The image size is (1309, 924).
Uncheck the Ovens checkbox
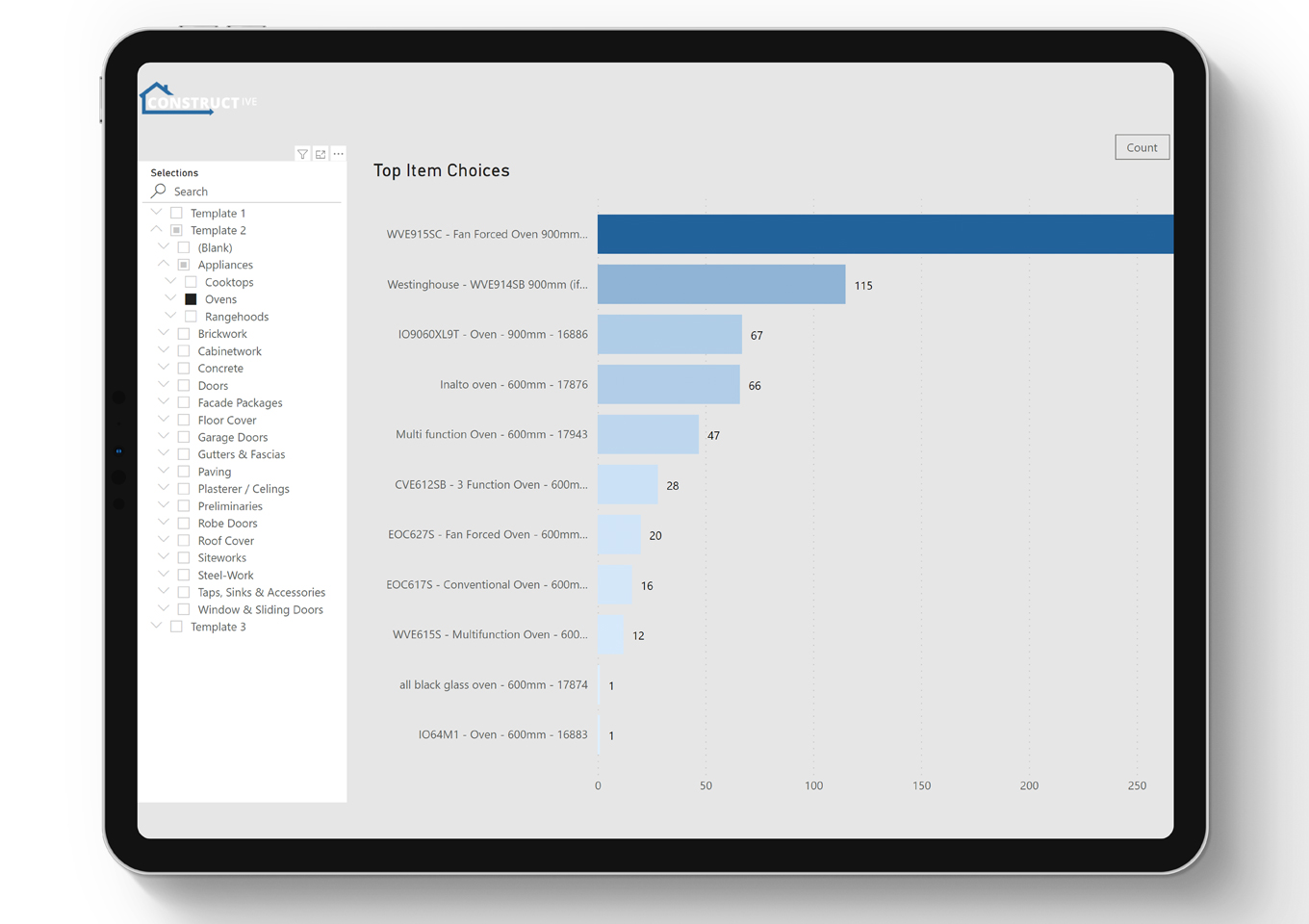[191, 298]
